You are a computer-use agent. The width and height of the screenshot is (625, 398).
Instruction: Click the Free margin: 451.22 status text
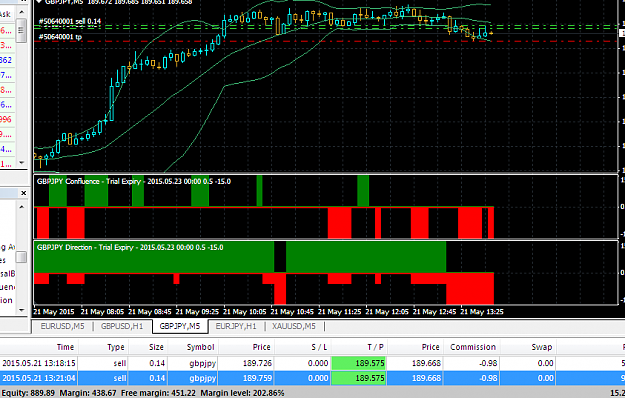tap(158, 393)
